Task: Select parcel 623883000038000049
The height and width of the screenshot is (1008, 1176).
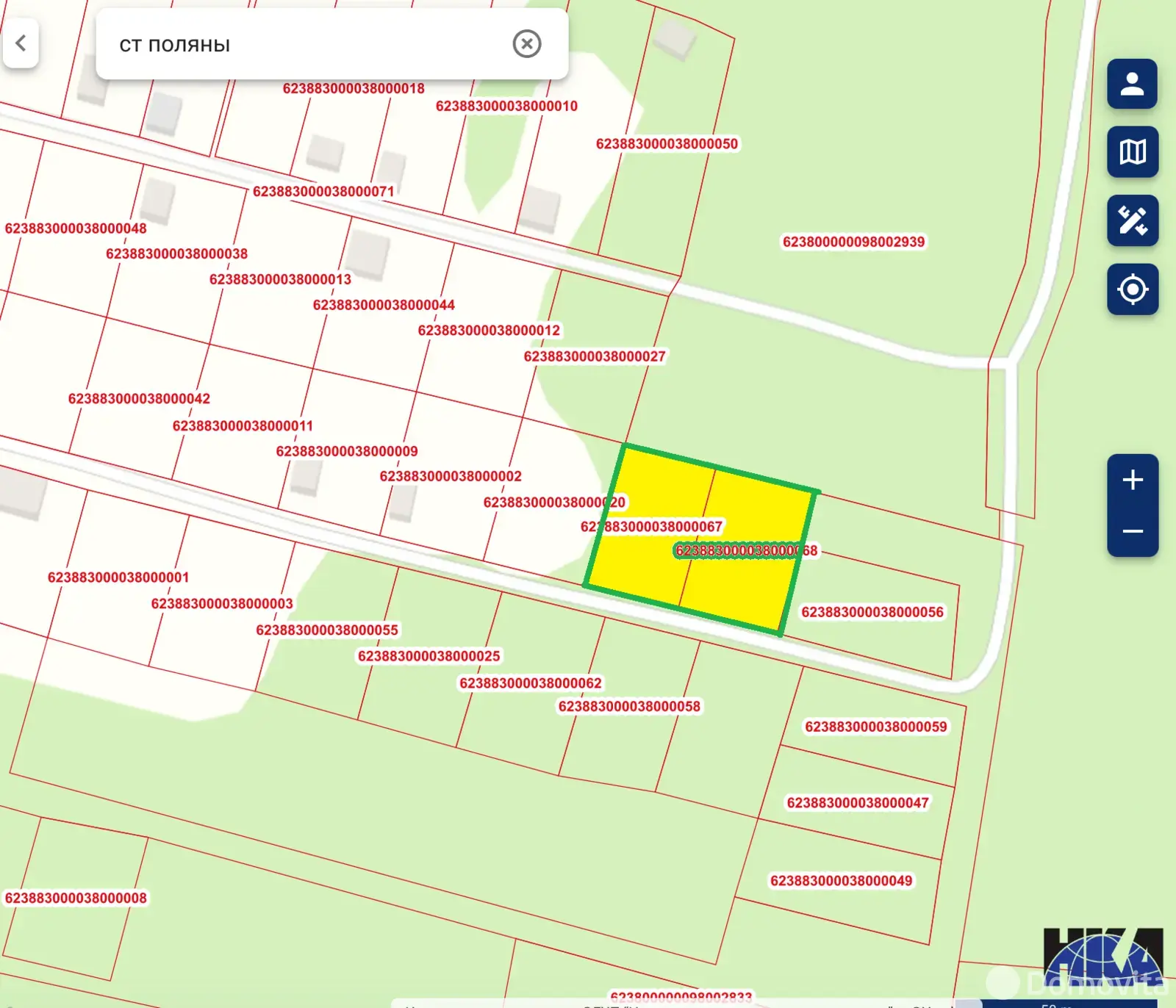Action: pyautogui.click(x=841, y=881)
